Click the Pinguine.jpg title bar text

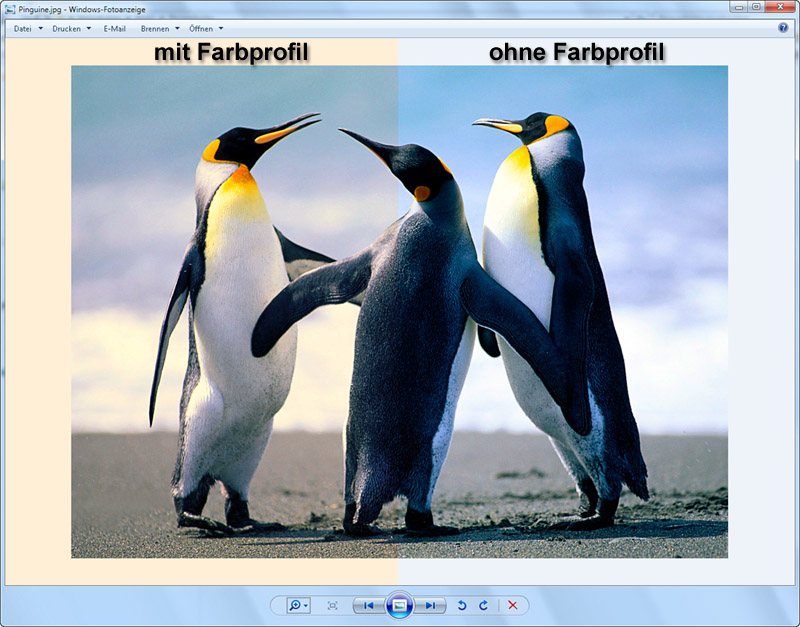pos(82,9)
